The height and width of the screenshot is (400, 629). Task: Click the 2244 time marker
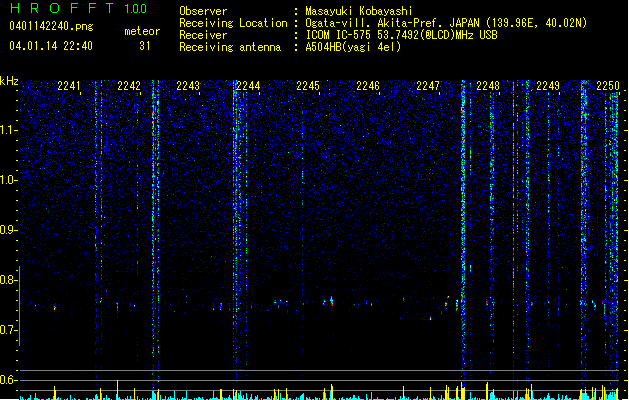pos(248,86)
